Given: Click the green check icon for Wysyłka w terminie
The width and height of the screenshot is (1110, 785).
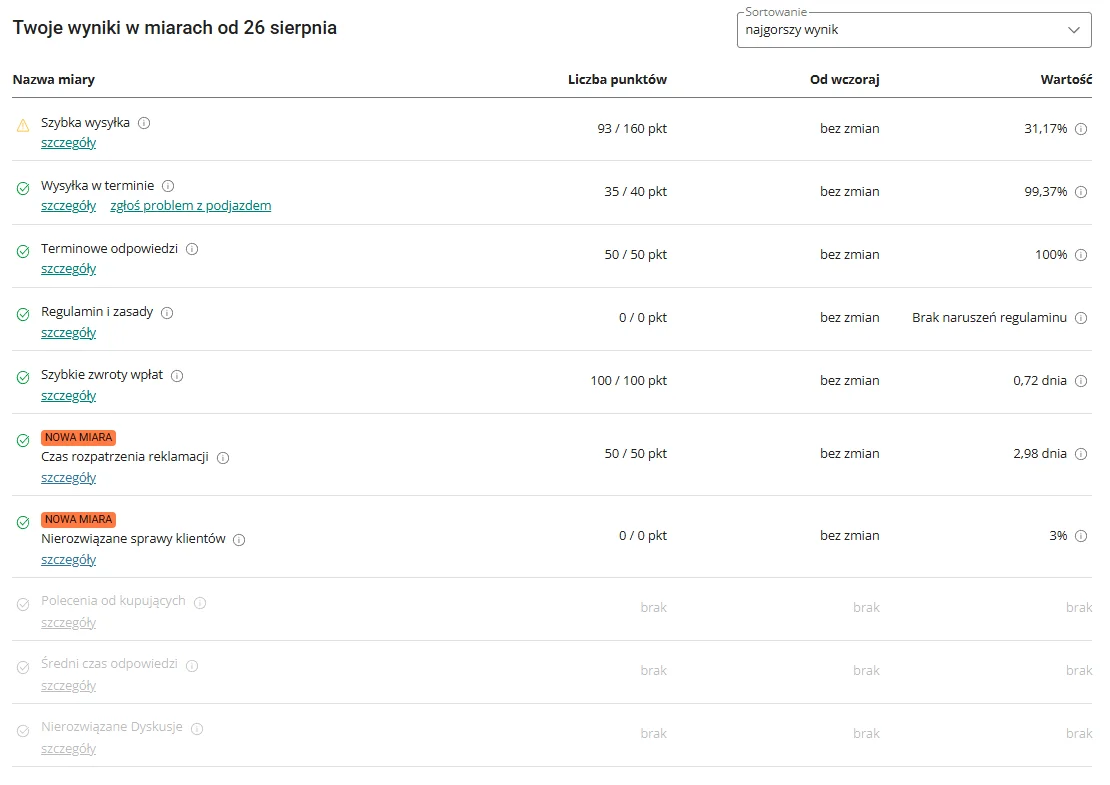Looking at the screenshot, I should (x=23, y=188).
